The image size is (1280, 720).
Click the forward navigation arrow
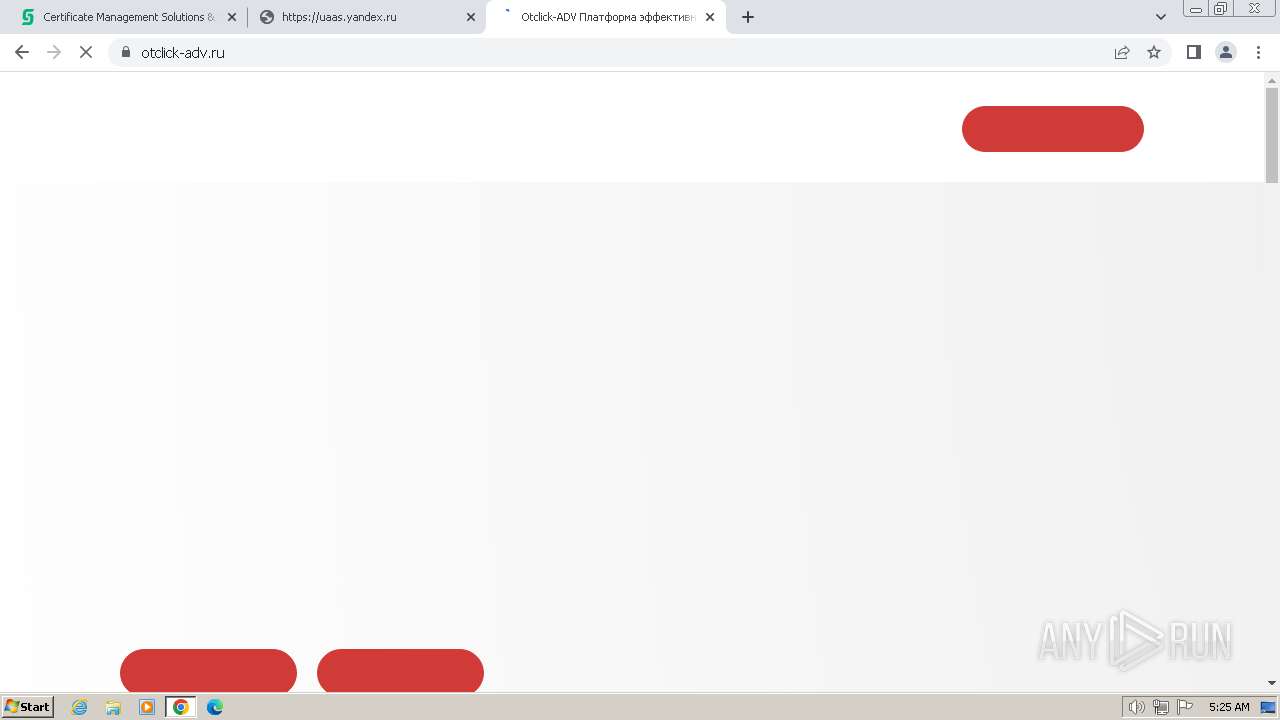click(54, 52)
